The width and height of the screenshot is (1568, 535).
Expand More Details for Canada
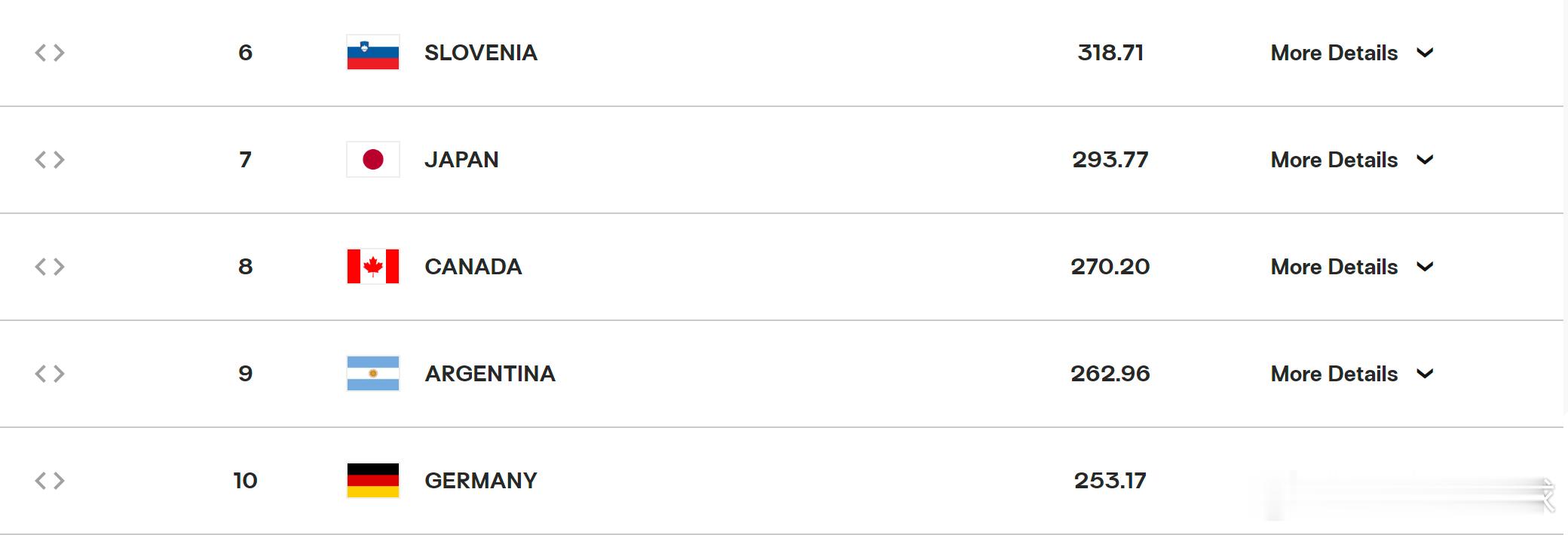pyautogui.click(x=1352, y=267)
